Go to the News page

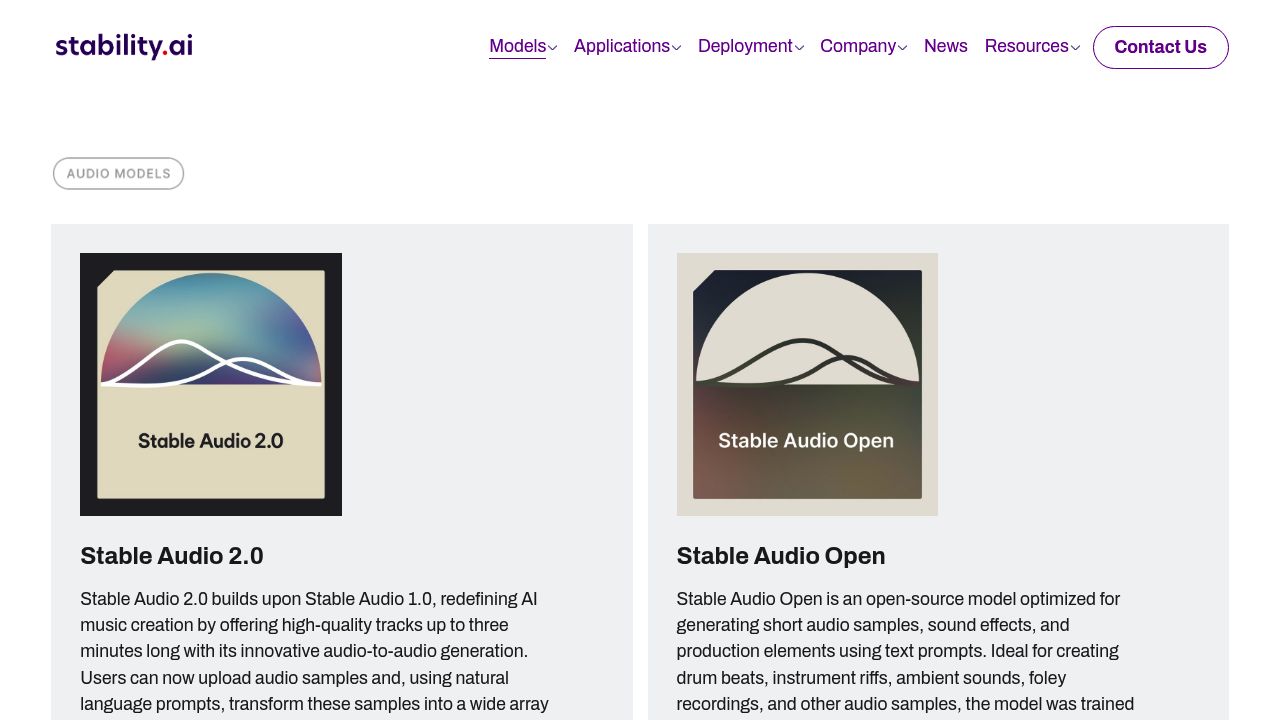pos(946,46)
